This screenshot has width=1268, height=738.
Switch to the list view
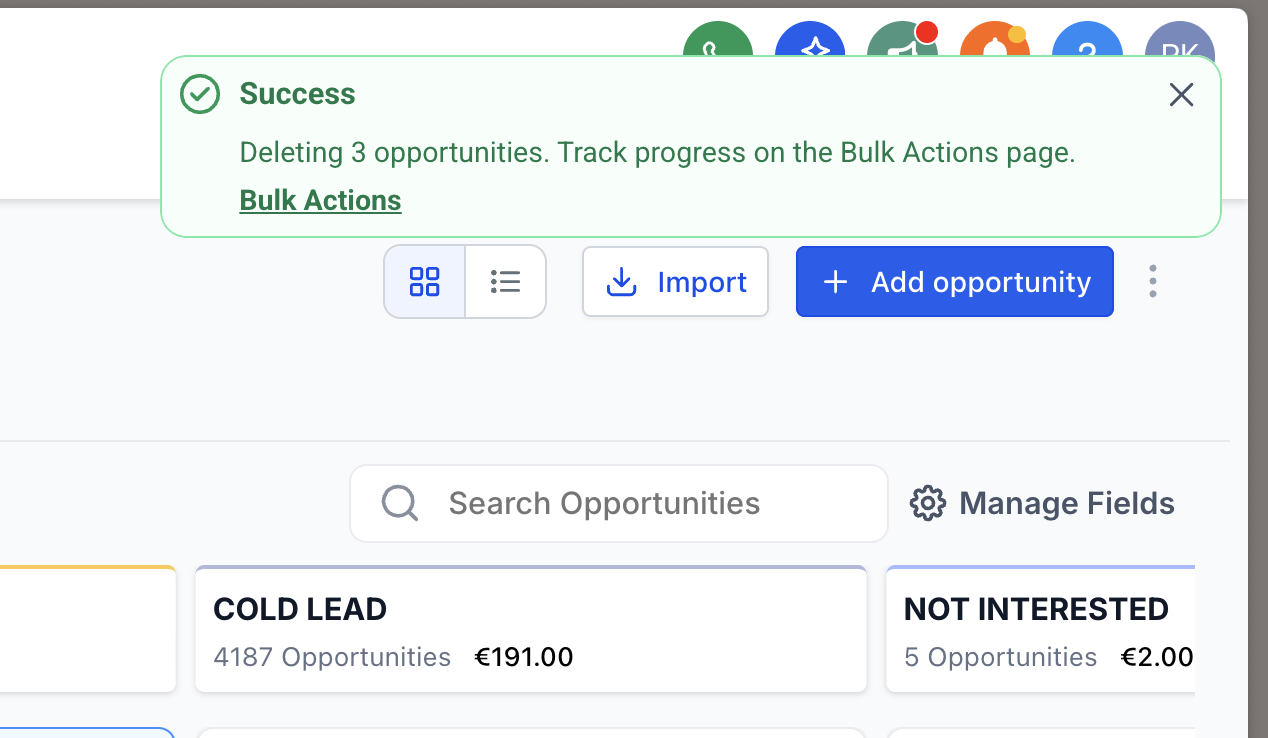tap(506, 282)
